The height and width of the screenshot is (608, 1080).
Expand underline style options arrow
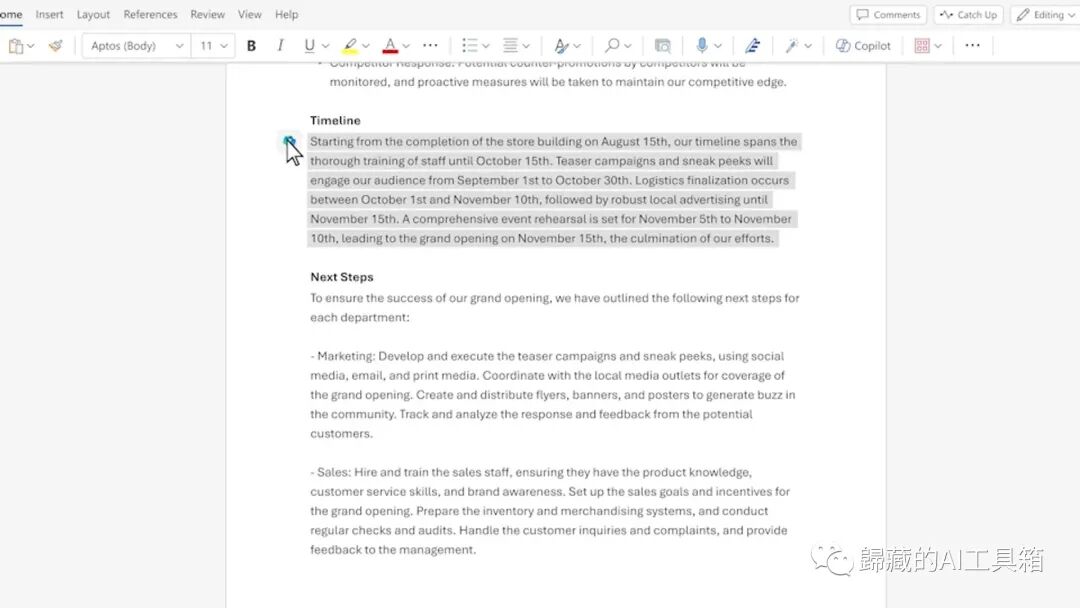tap(326, 46)
